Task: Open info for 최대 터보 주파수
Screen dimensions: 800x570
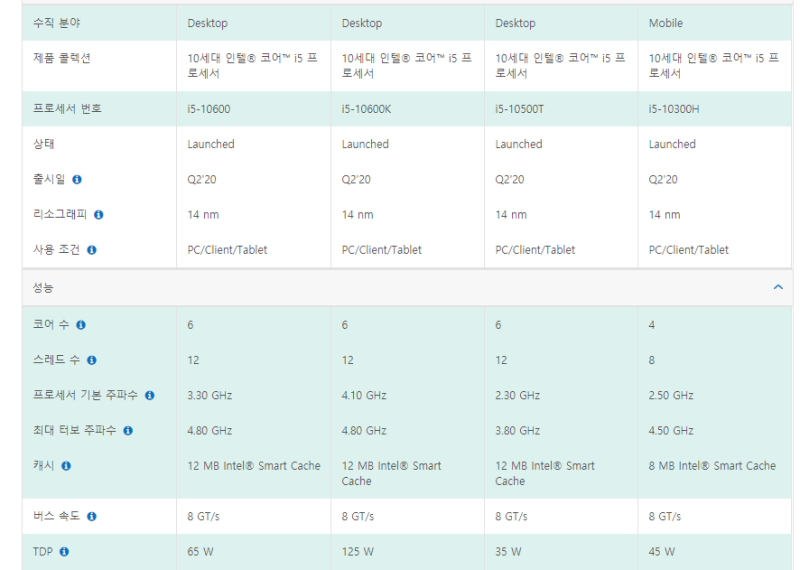Action: 129,431
